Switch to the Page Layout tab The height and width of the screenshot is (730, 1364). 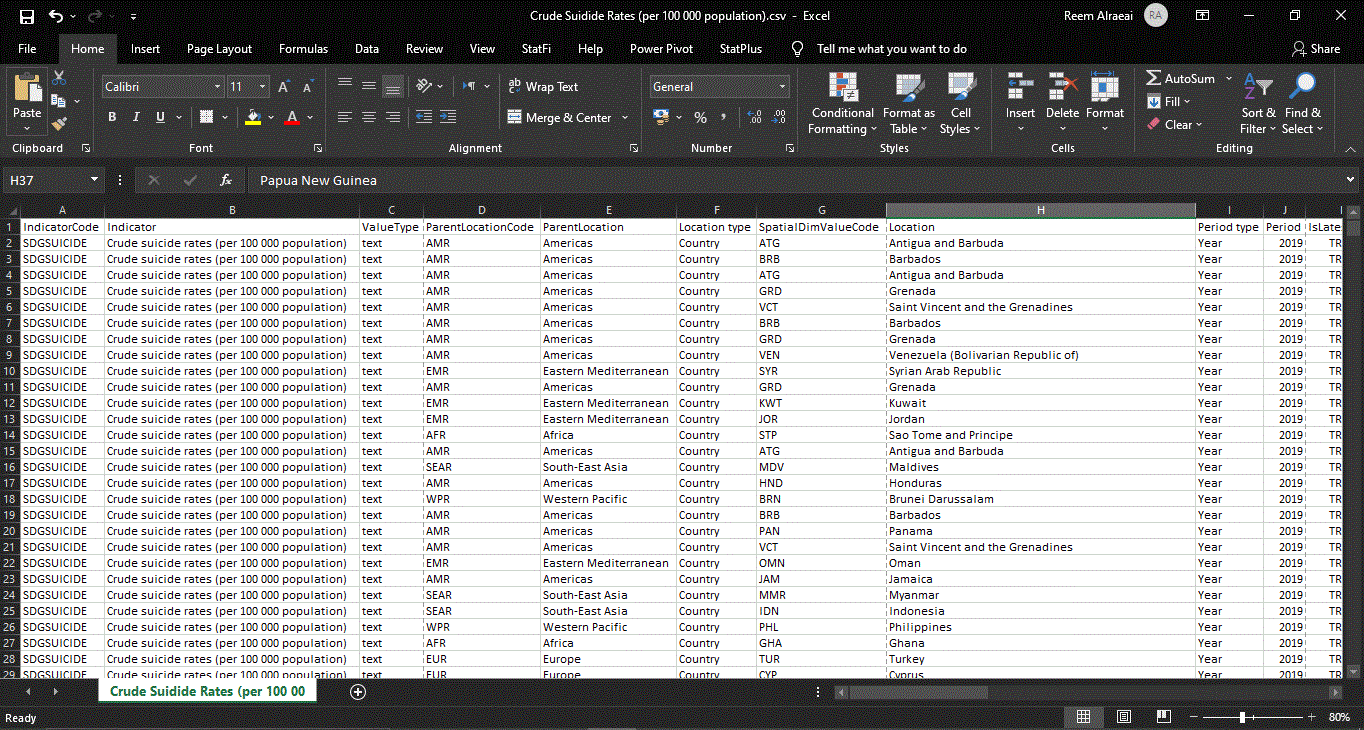pyautogui.click(x=219, y=49)
